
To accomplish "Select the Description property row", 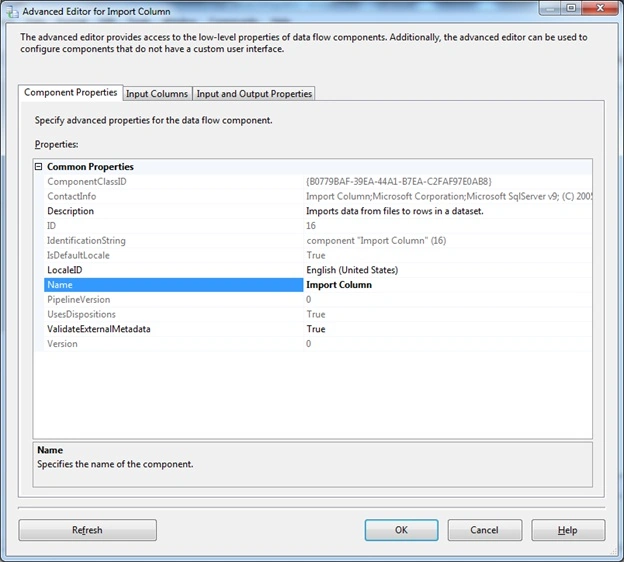I will 174,211.
